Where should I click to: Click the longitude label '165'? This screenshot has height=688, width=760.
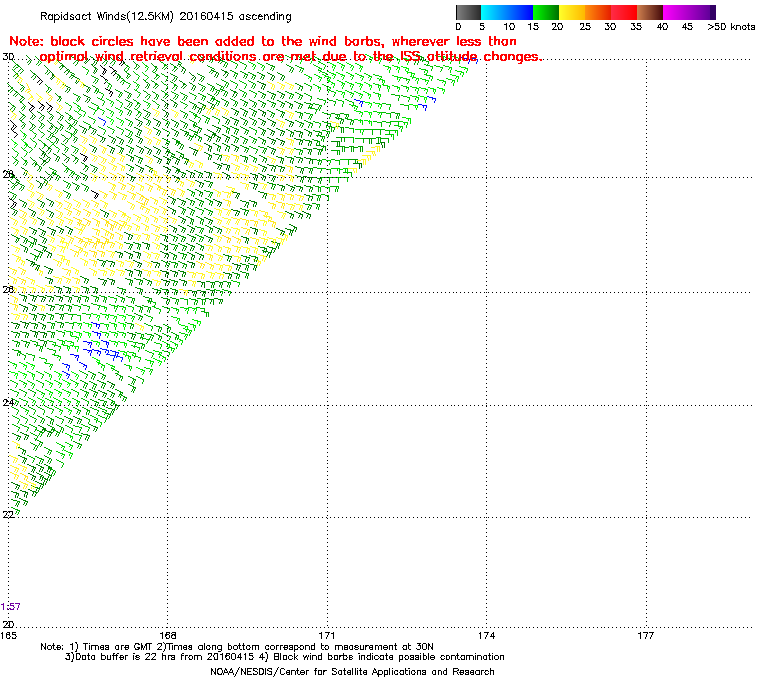tap(8, 636)
